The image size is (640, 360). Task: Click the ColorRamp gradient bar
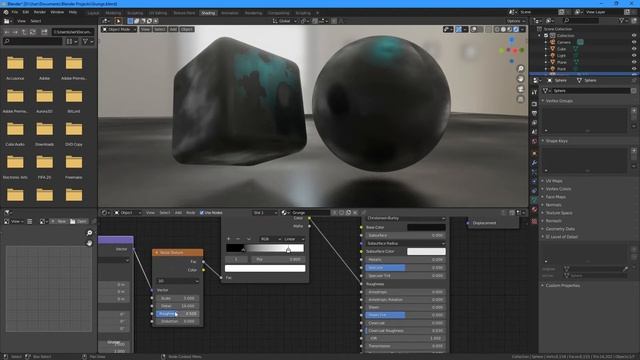point(265,248)
